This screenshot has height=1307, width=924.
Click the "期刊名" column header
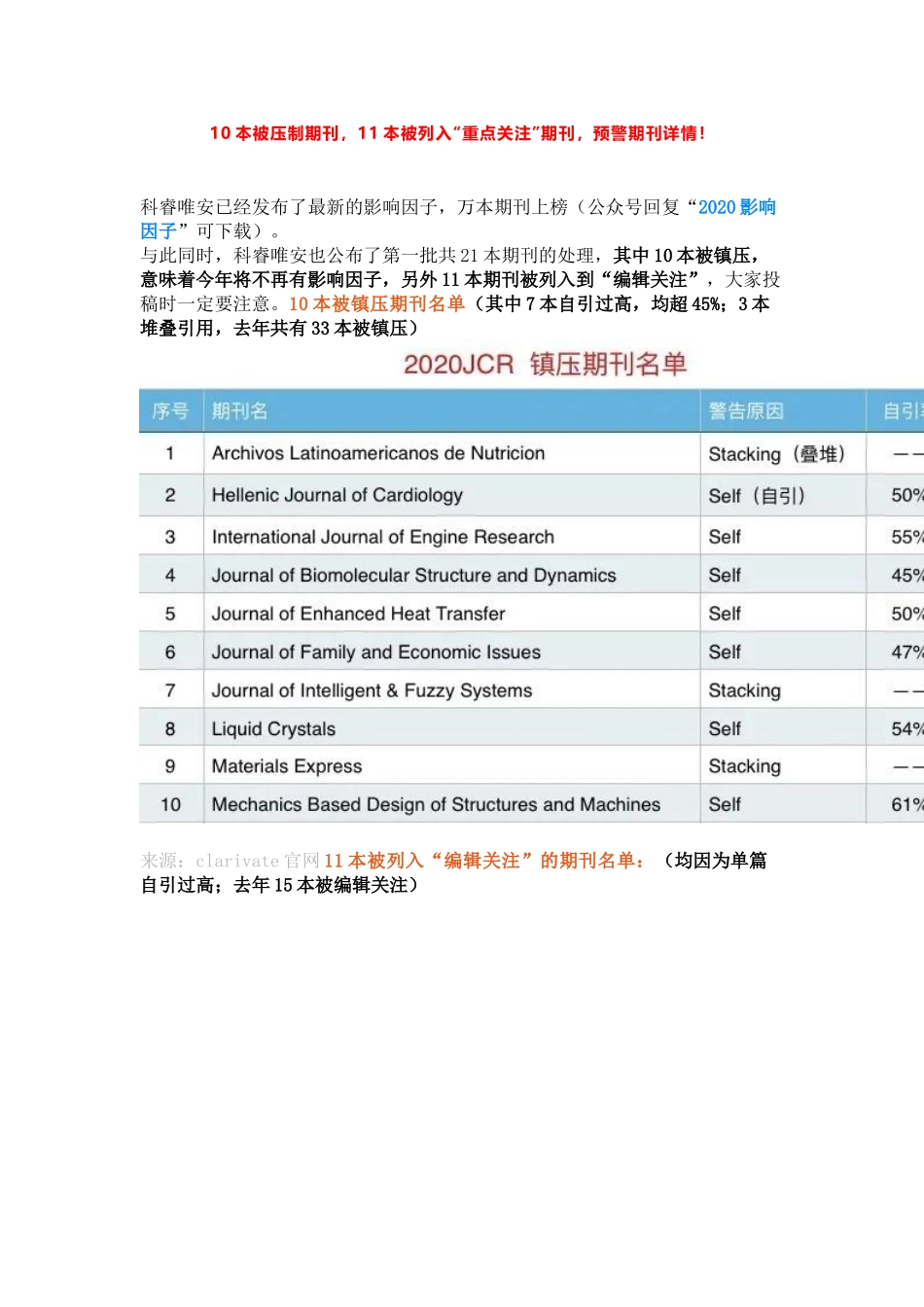239,411
